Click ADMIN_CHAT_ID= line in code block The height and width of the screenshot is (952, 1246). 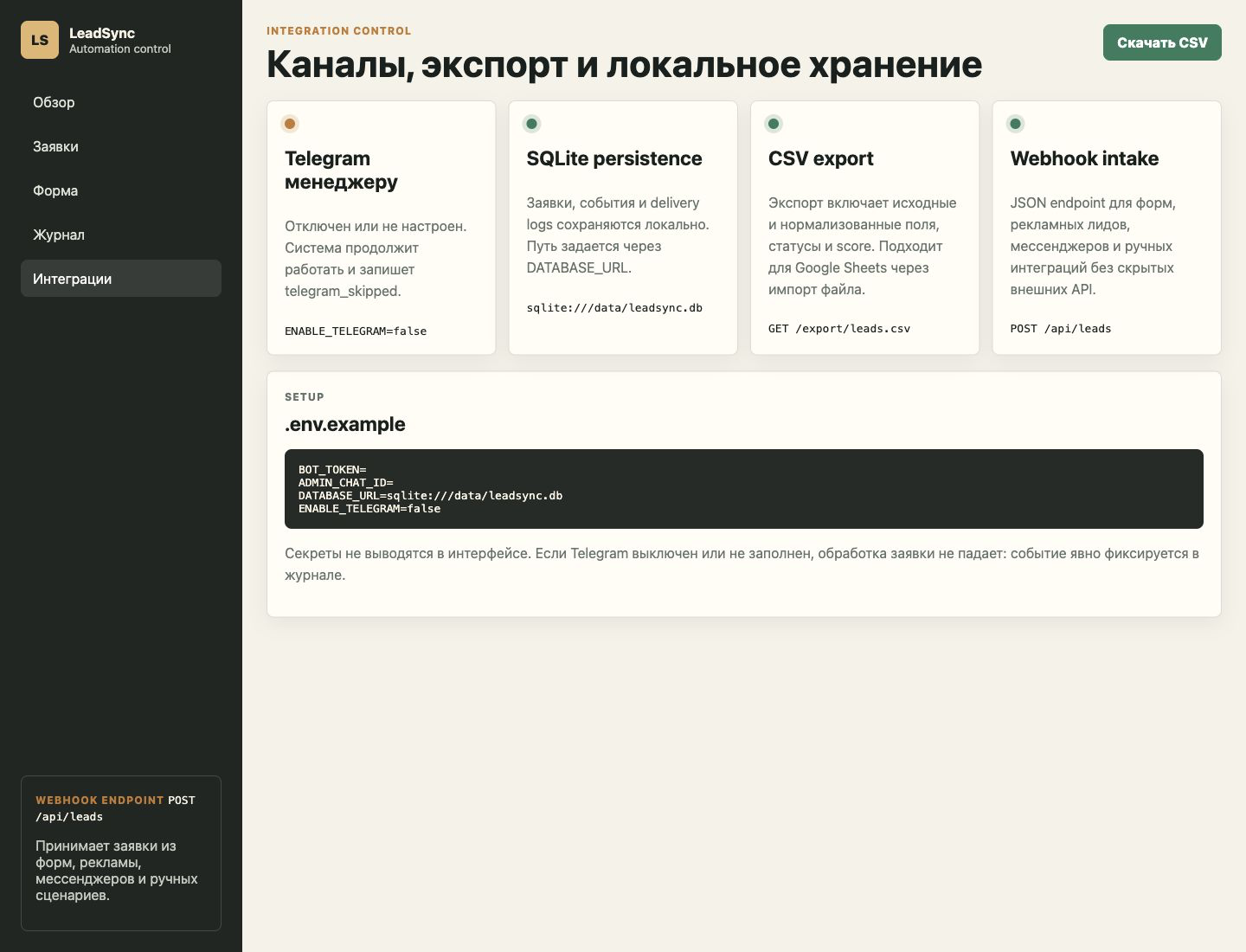coord(346,483)
